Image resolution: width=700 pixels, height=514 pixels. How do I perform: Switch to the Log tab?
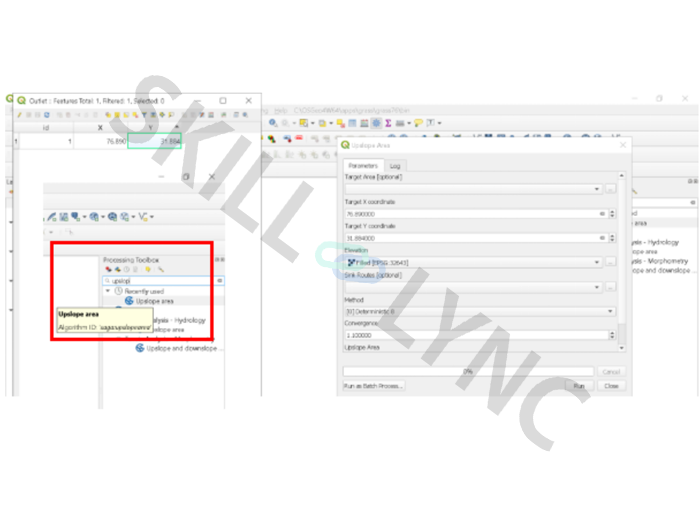(395, 166)
